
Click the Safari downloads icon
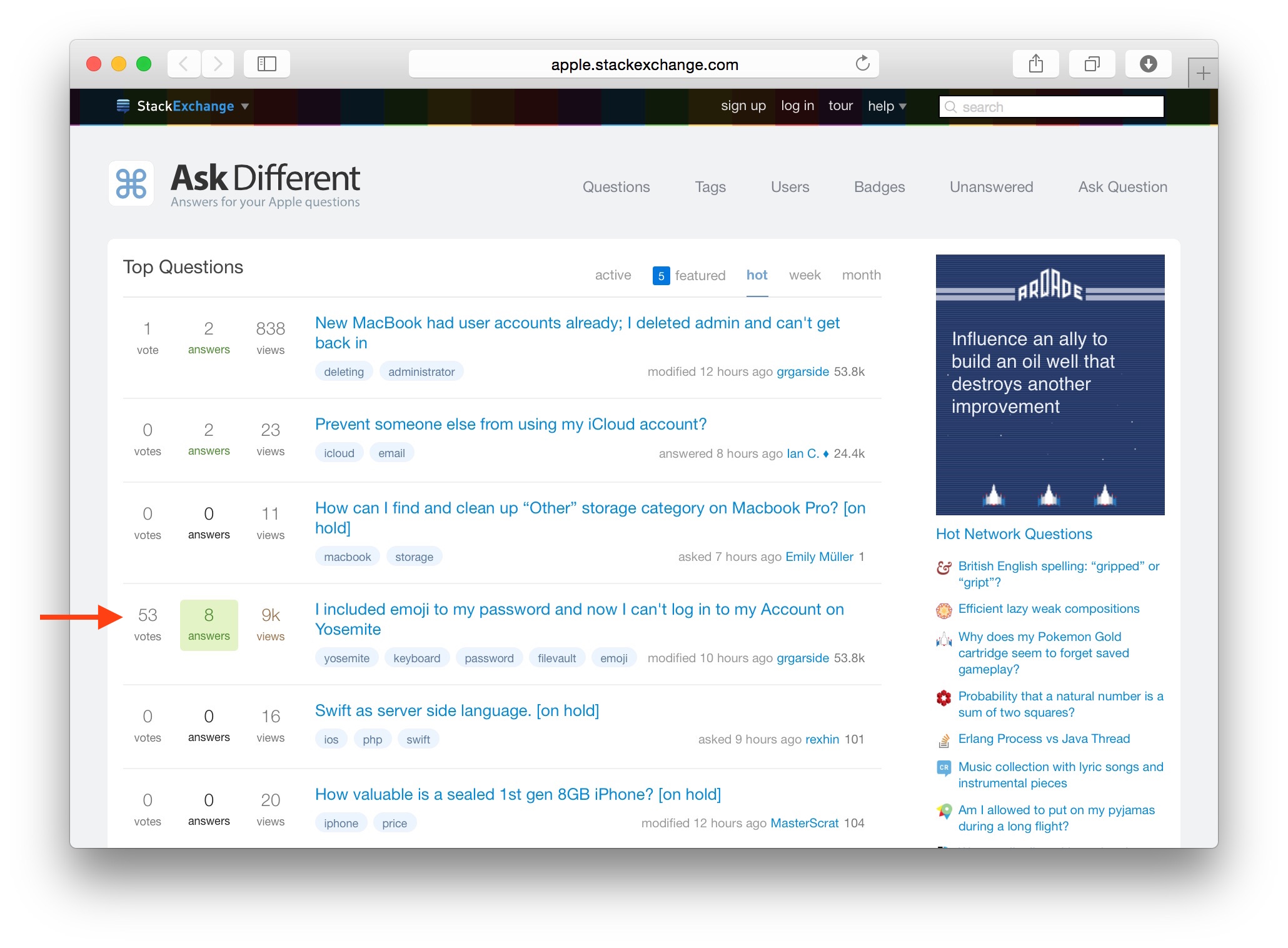click(x=1148, y=64)
